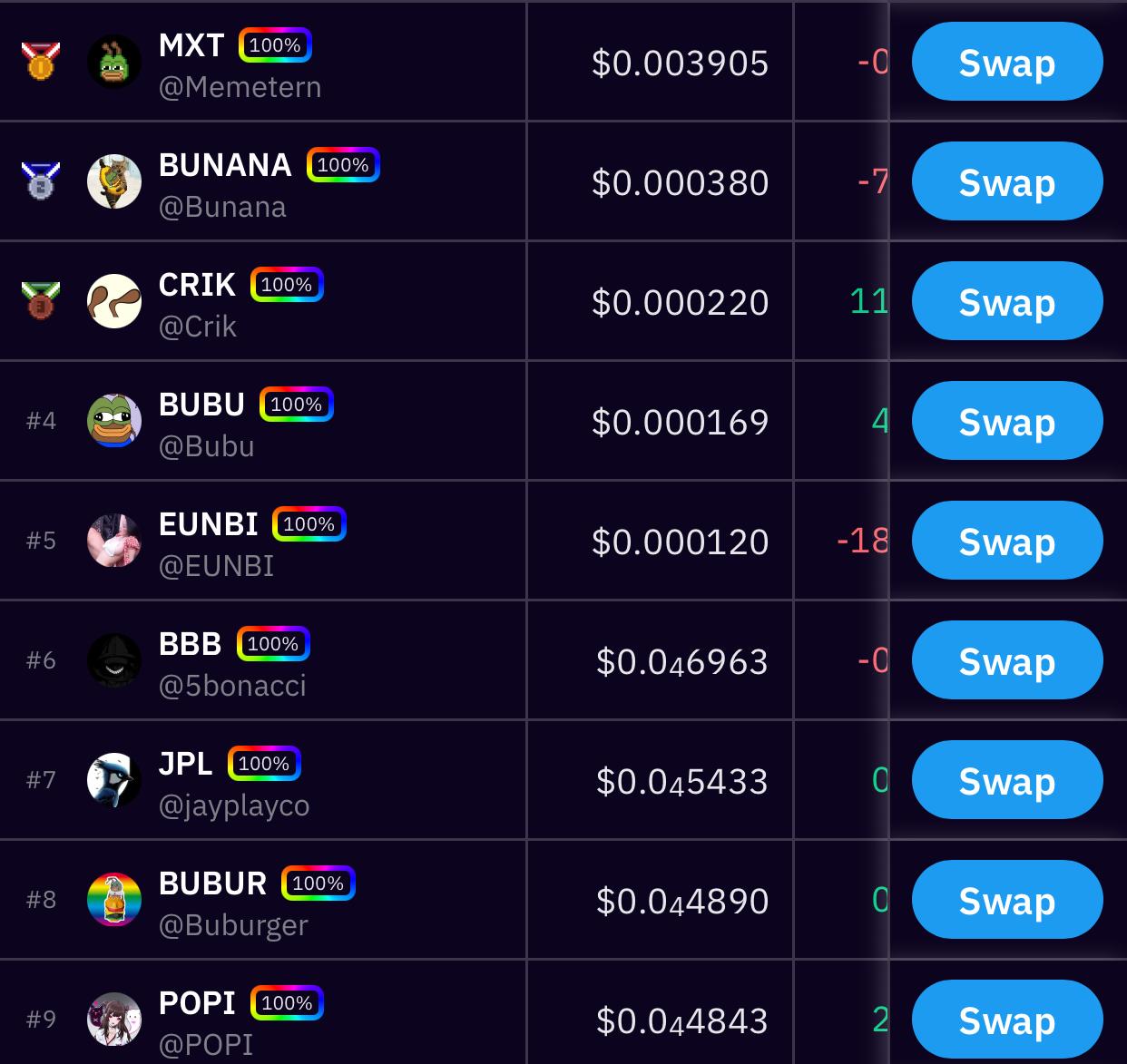The height and width of the screenshot is (1064, 1127).
Task: Click the POPI anime token avatar
Action: click(114, 1020)
